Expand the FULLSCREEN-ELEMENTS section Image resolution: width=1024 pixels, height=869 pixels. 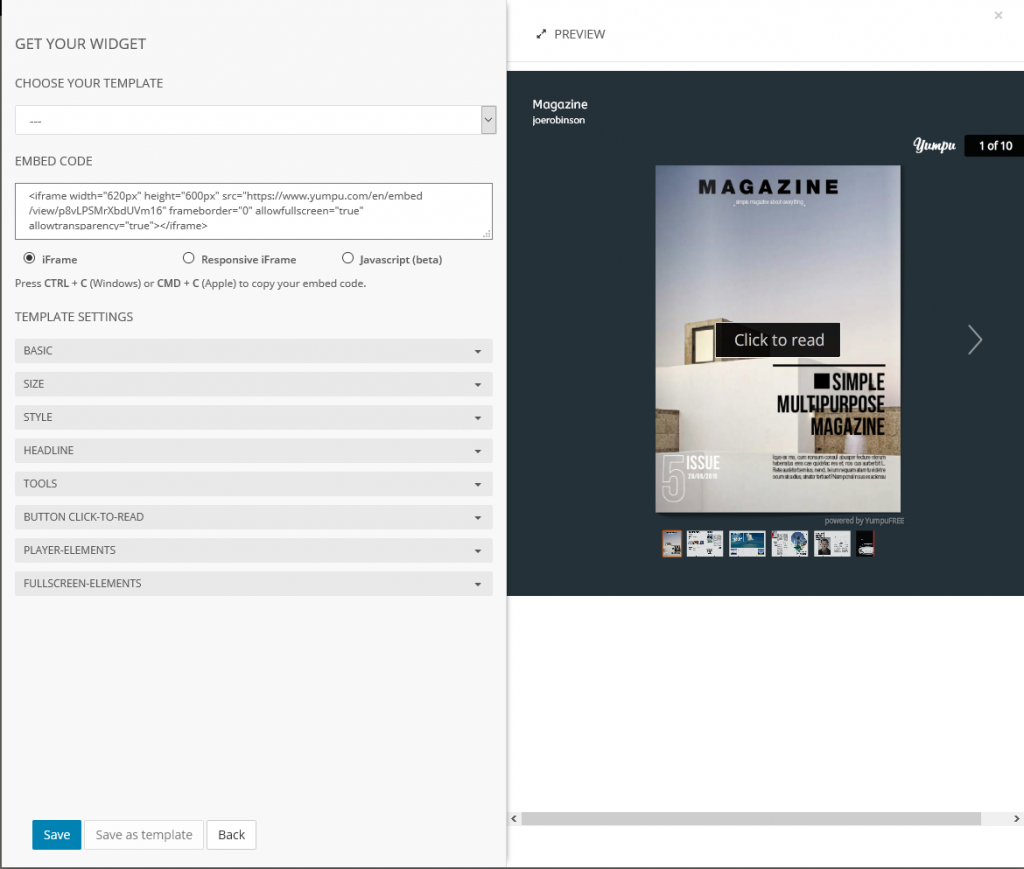[x=253, y=584]
